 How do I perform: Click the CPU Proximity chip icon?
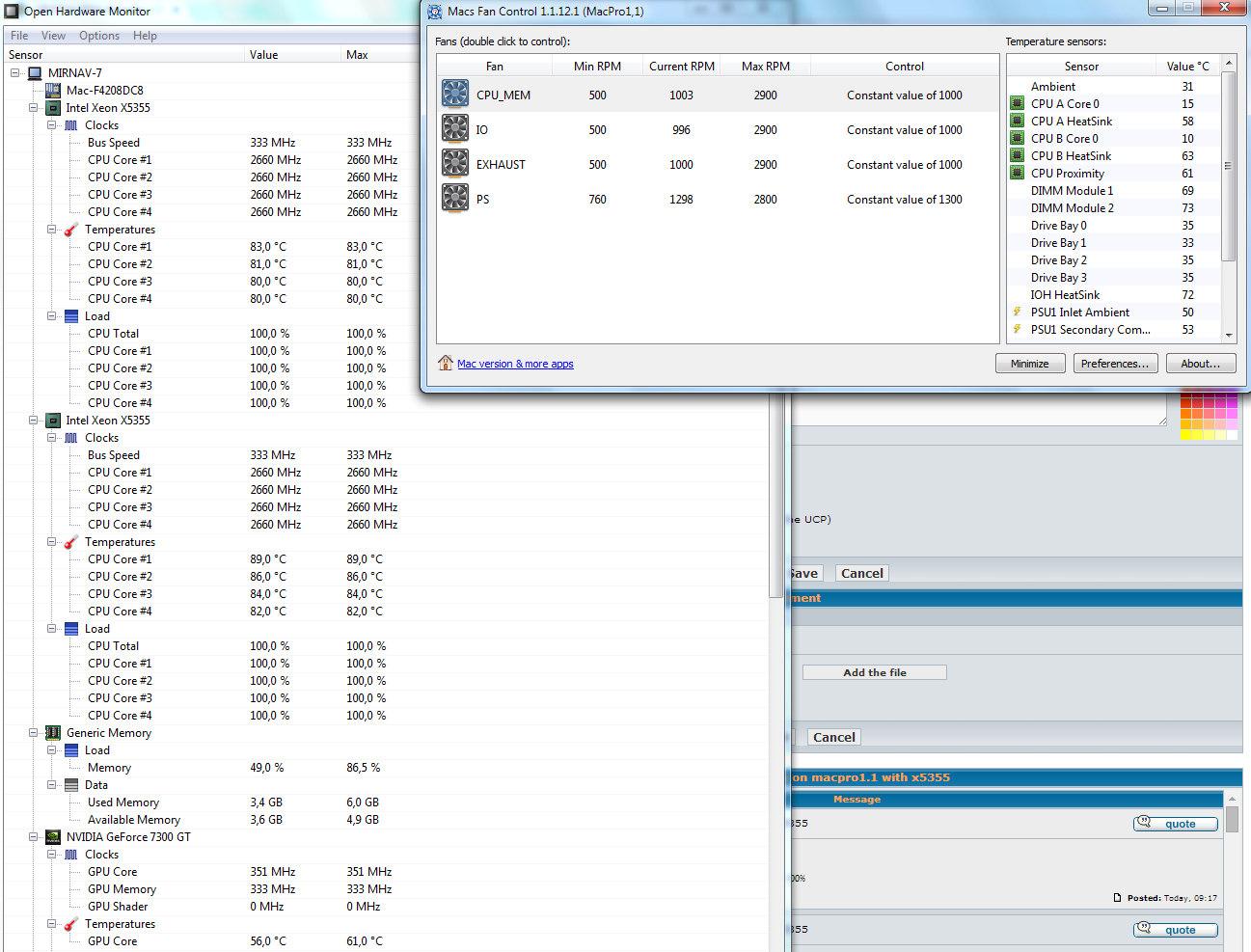click(x=1017, y=173)
